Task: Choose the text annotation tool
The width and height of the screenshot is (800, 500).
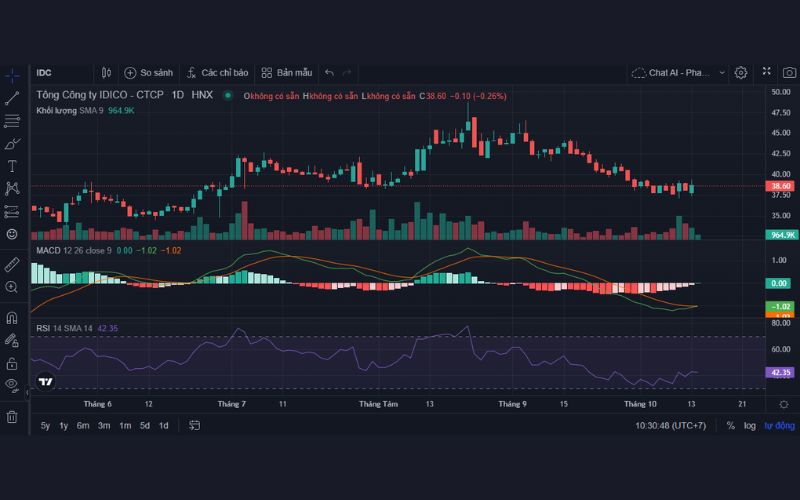Action: click(12, 165)
